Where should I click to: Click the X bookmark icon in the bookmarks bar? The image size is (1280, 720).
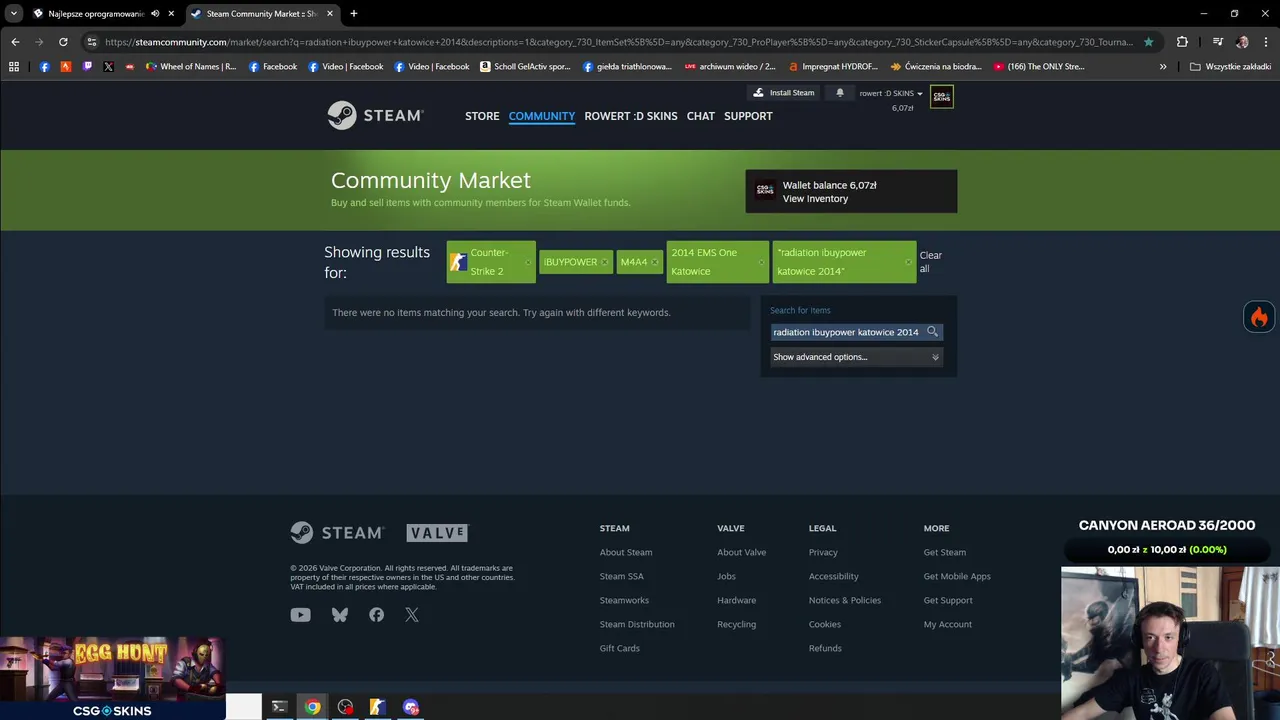click(108, 67)
